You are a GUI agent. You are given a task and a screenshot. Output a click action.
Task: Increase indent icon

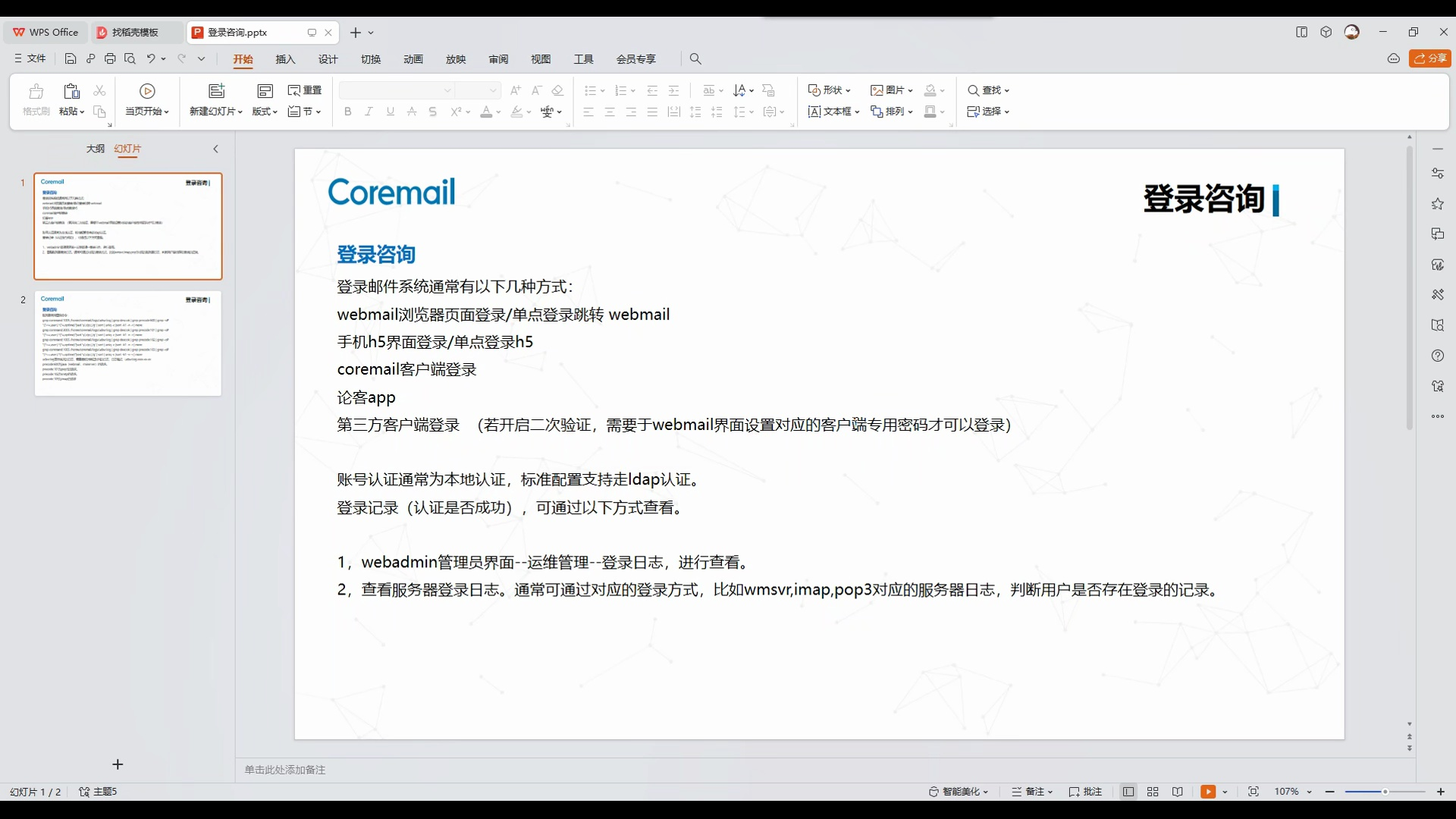tap(673, 90)
